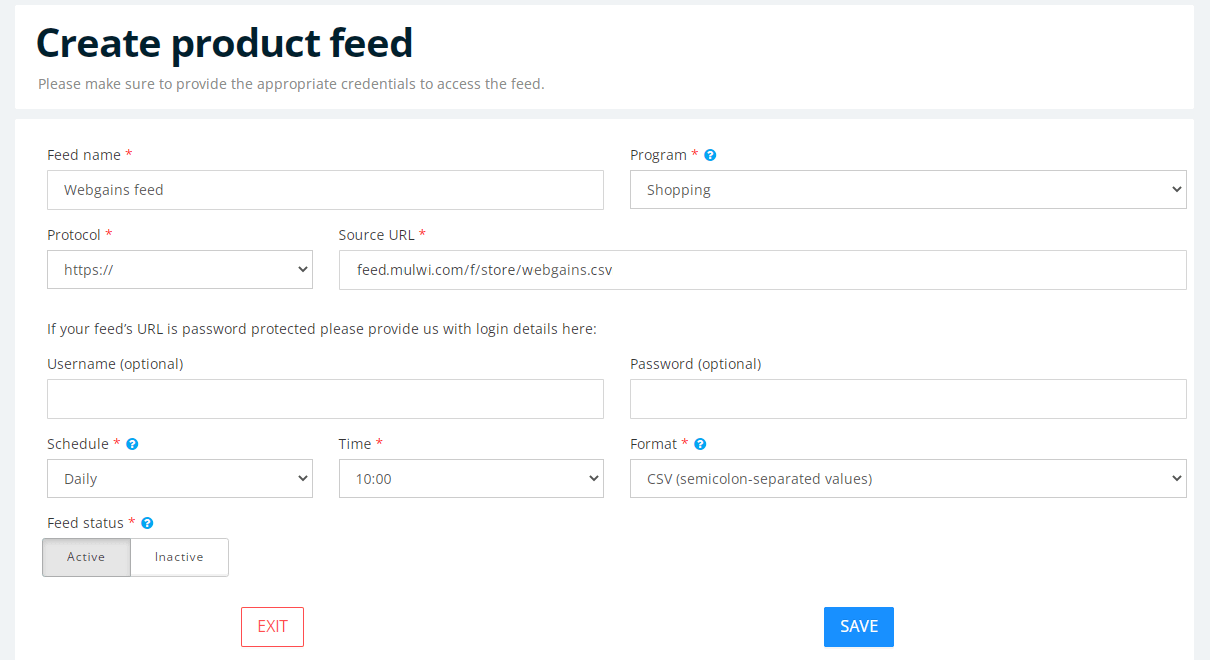1210x660 pixels.
Task: Click inside the Feed name field
Action: pyautogui.click(x=325, y=189)
